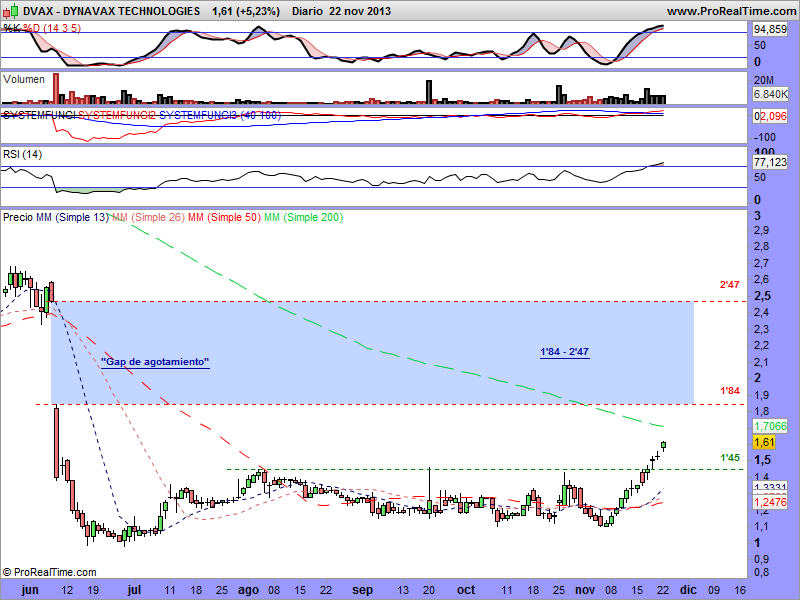The image size is (800, 600).
Task: Click the MM (Simple 50) legend
Action: (x=224, y=217)
